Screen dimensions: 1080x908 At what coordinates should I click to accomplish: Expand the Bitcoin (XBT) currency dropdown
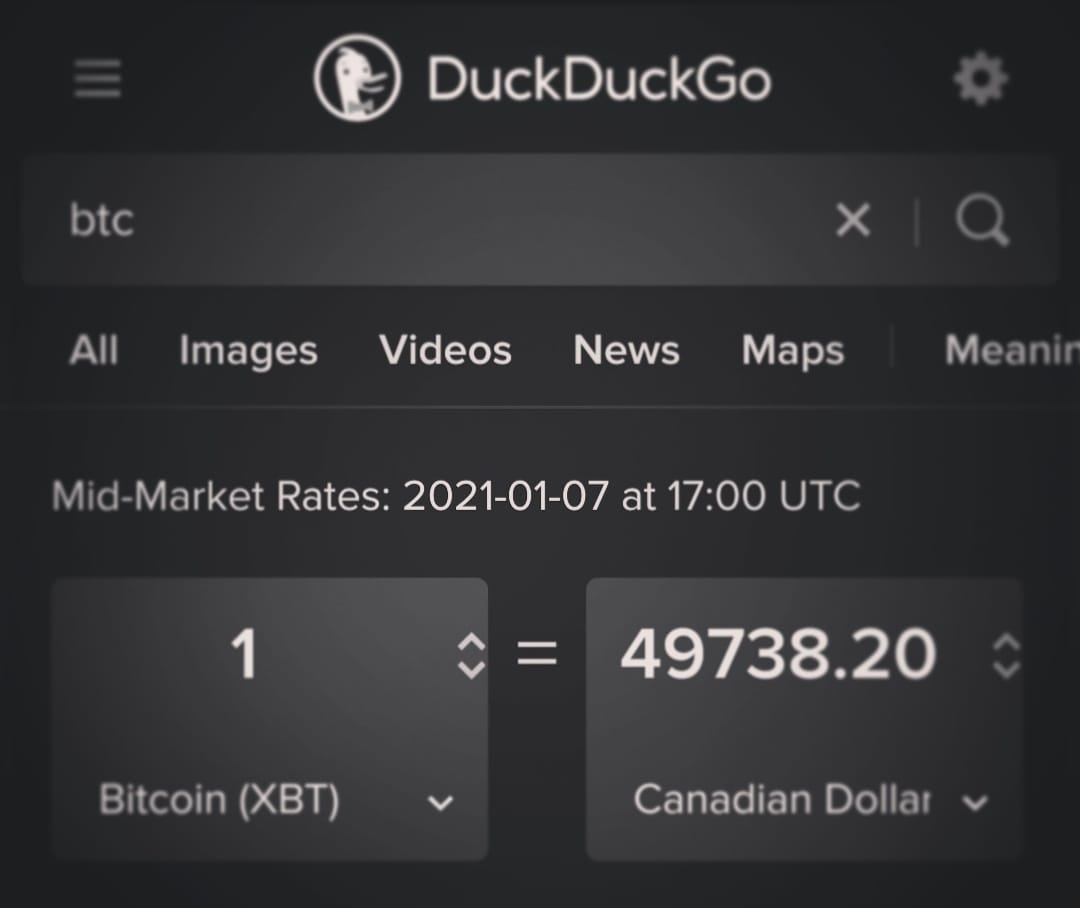point(440,802)
